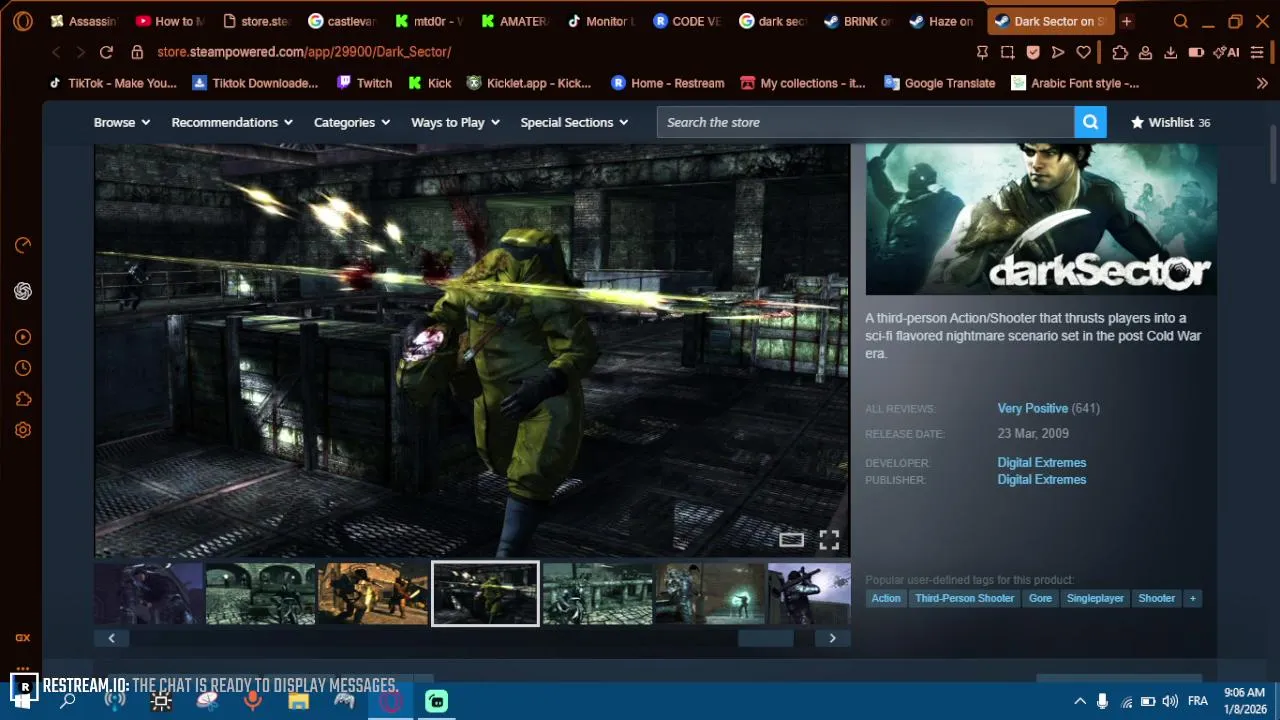Open the sidebar player icon
Screen dimensions: 1280x720
click(x=23, y=337)
